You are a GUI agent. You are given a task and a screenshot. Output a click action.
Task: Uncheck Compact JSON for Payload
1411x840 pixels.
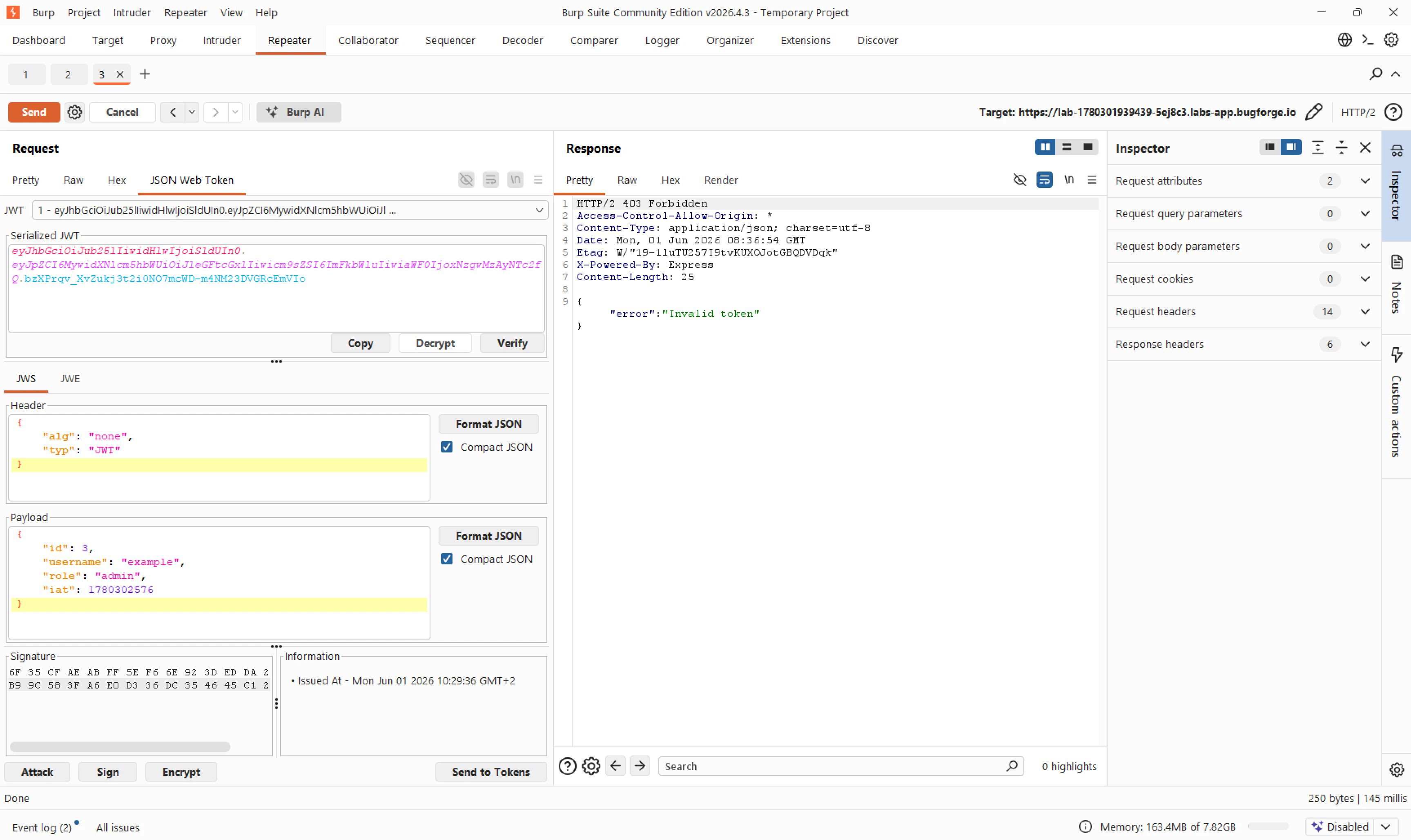446,559
